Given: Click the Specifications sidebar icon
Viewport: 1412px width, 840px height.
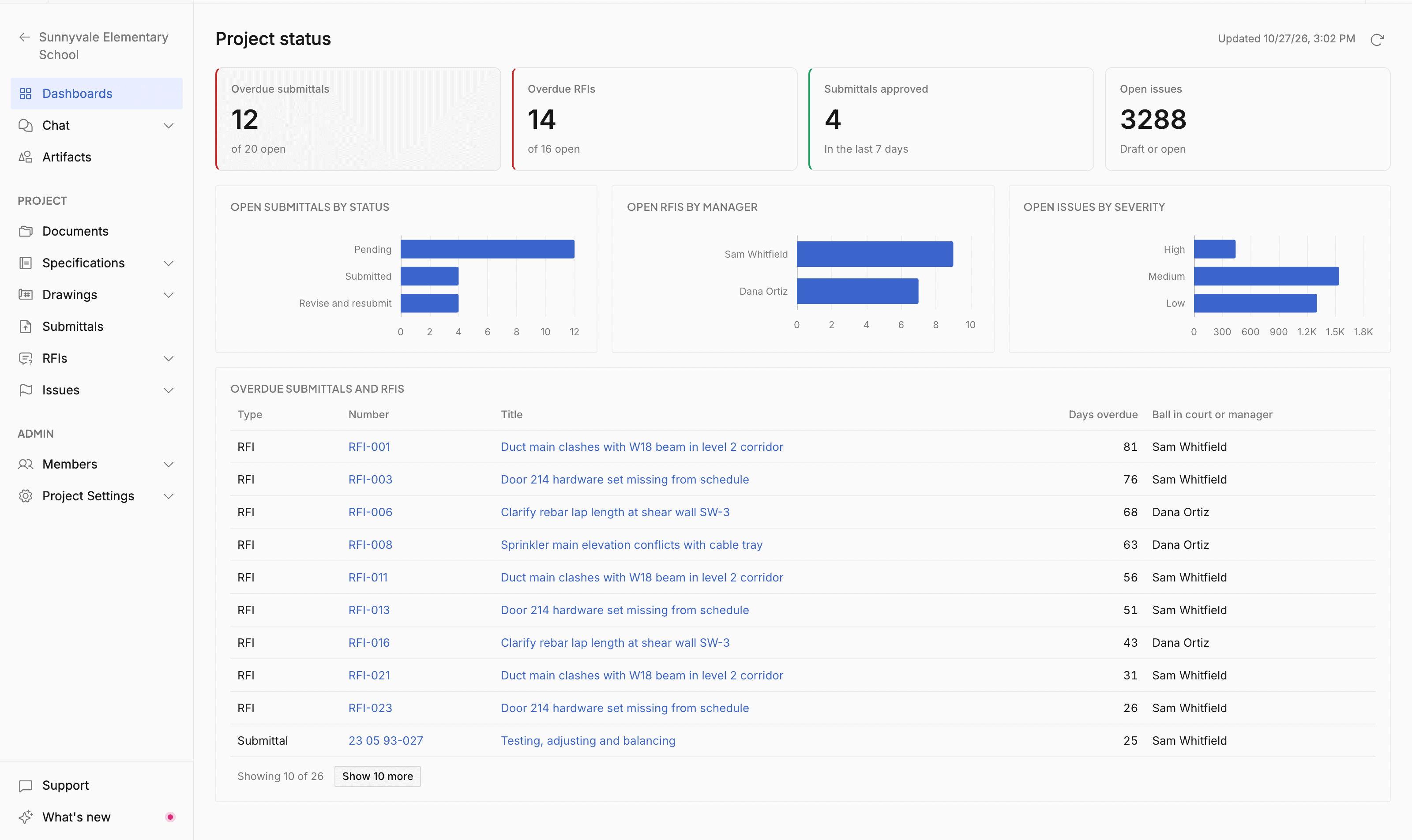Looking at the screenshot, I should point(26,262).
